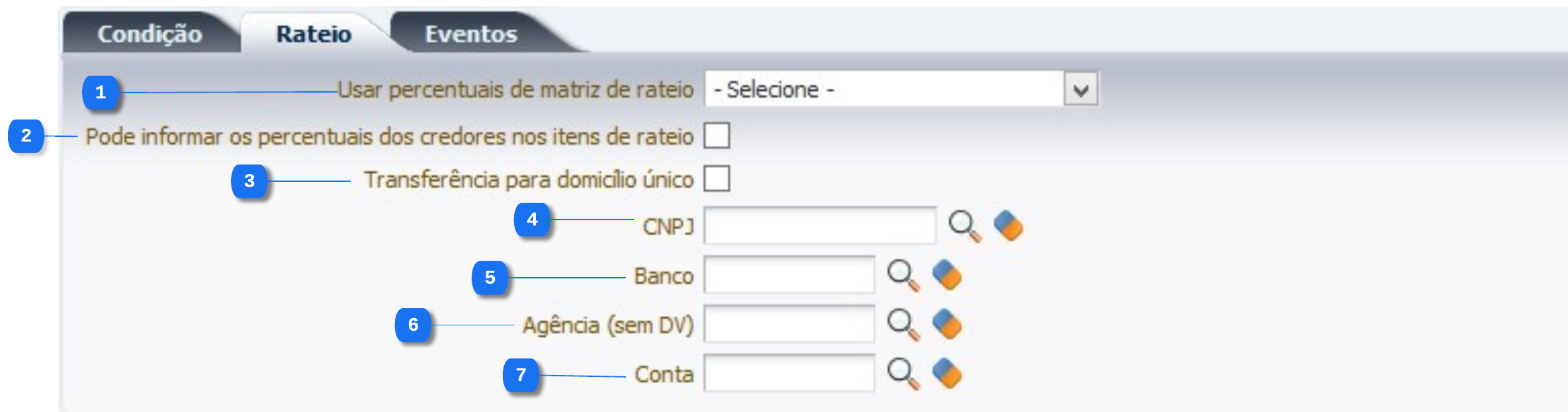Click the numbered marker 1 badge
Image resolution: width=1568 pixels, height=412 pixels.
[101, 92]
